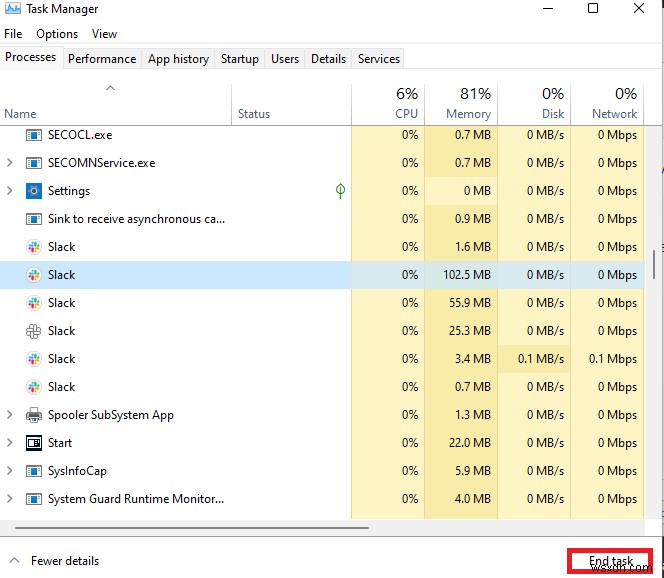Click Slack icon in the last 0.7 MB Slack row

(x=34, y=387)
